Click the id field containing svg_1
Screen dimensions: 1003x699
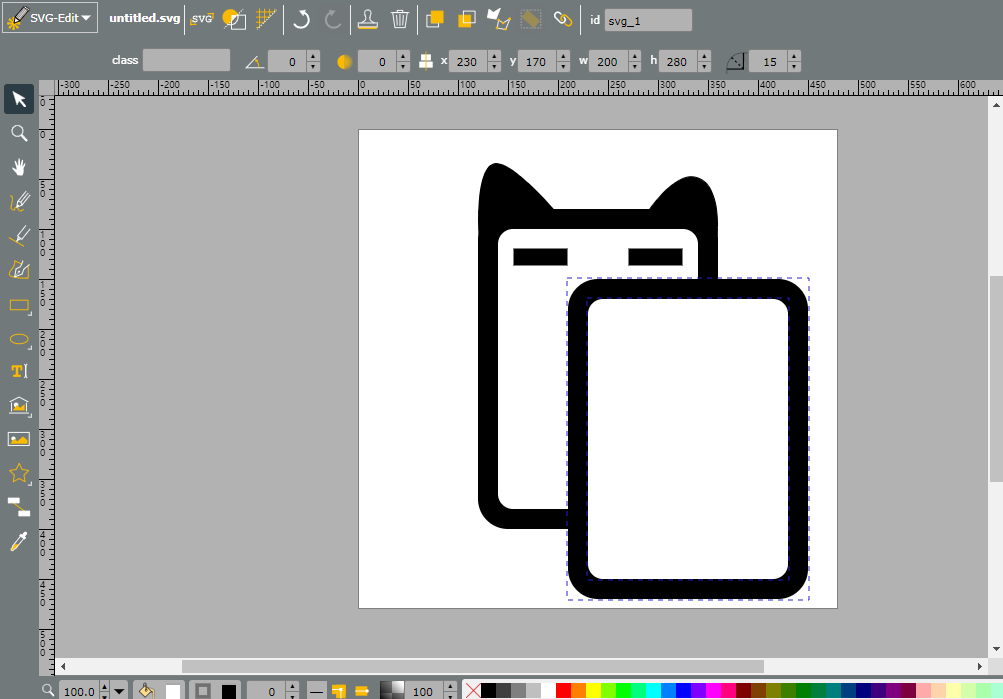[648, 20]
